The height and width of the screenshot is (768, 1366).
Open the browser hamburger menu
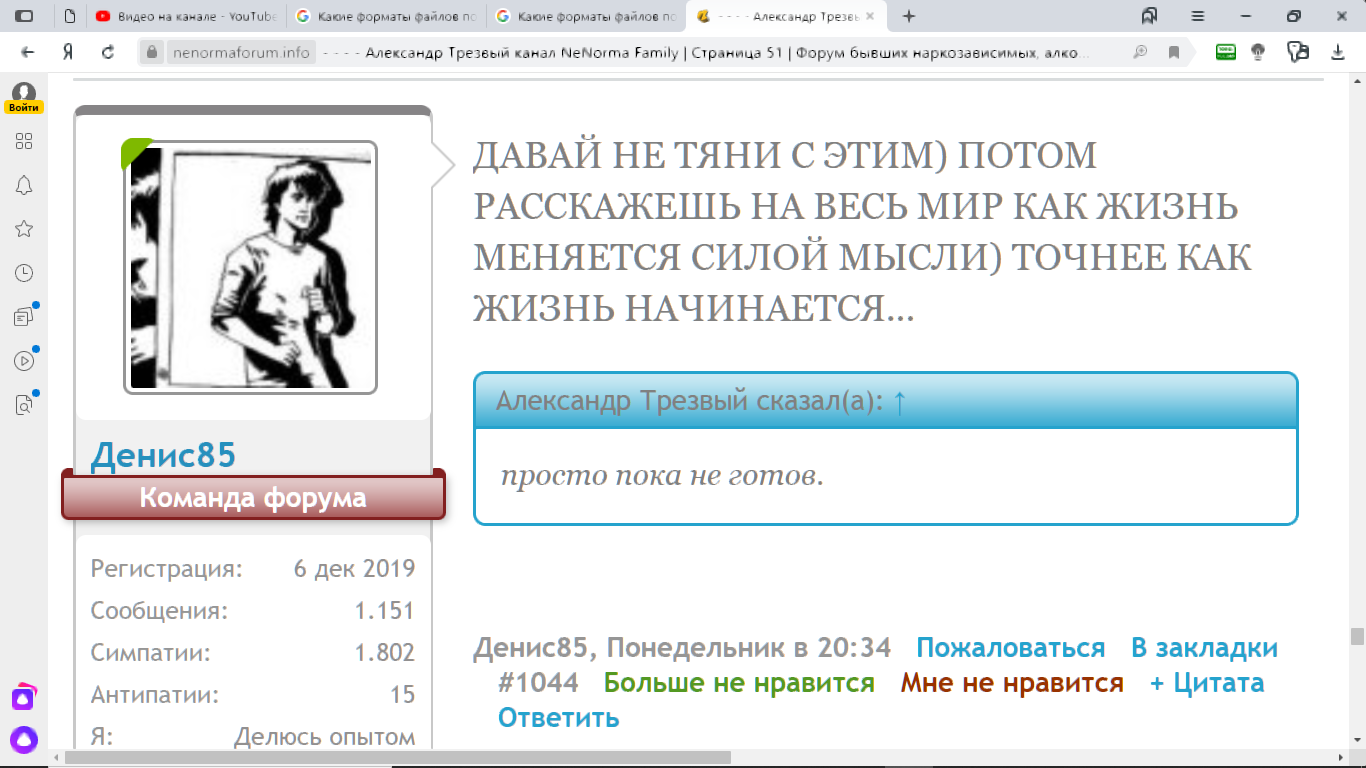pyautogui.click(x=1198, y=15)
